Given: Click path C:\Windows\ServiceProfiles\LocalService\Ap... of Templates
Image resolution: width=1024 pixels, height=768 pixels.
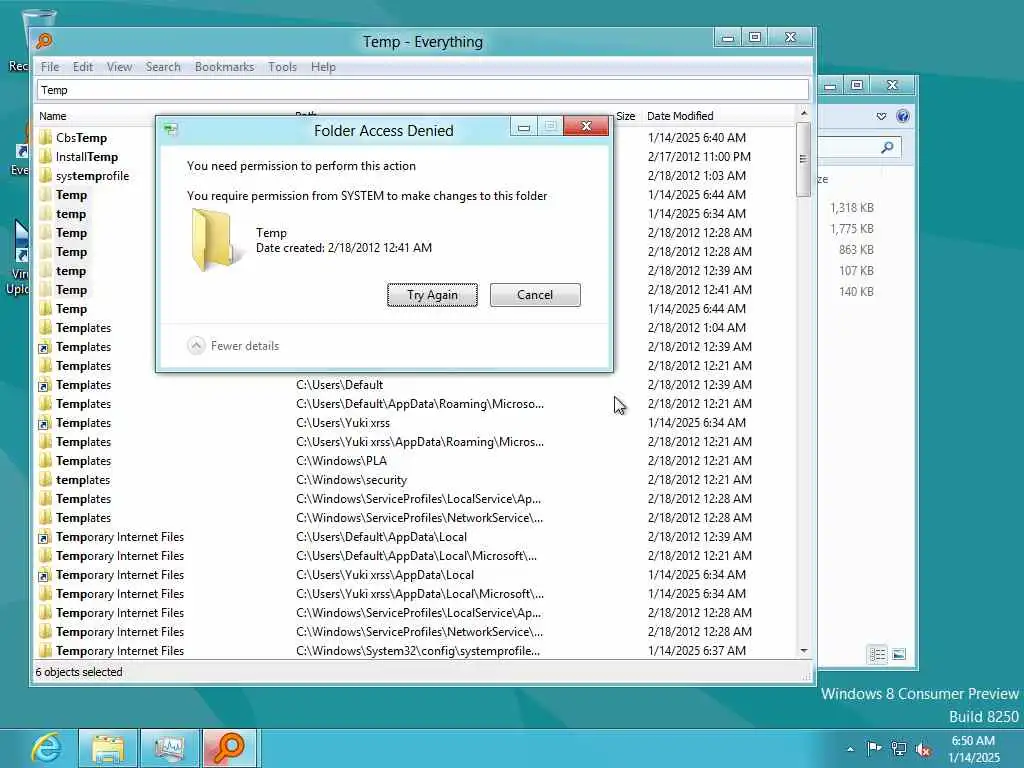Looking at the screenshot, I should pyautogui.click(x=419, y=498).
